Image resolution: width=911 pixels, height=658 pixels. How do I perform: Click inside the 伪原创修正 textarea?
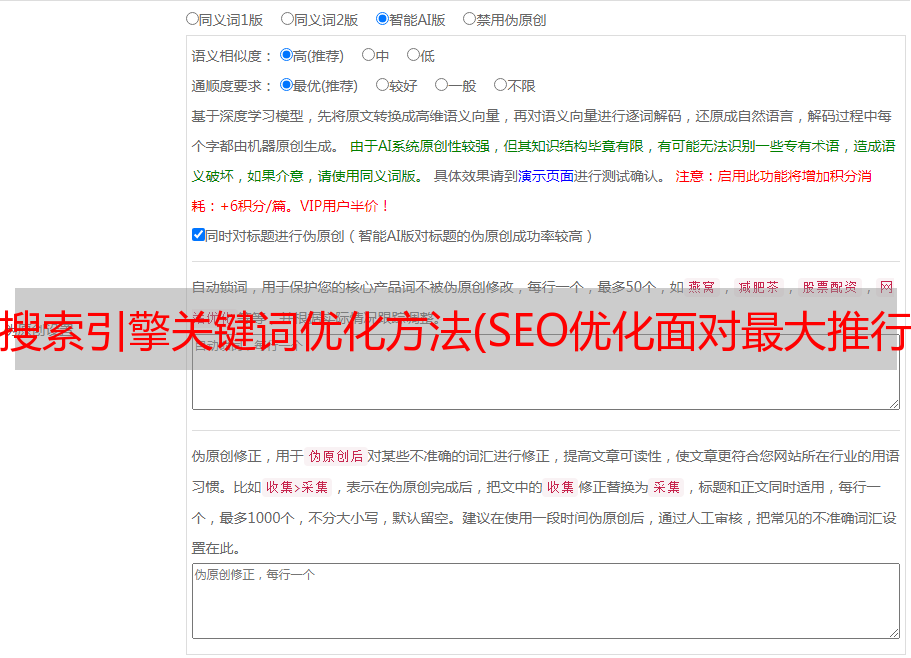(x=546, y=601)
